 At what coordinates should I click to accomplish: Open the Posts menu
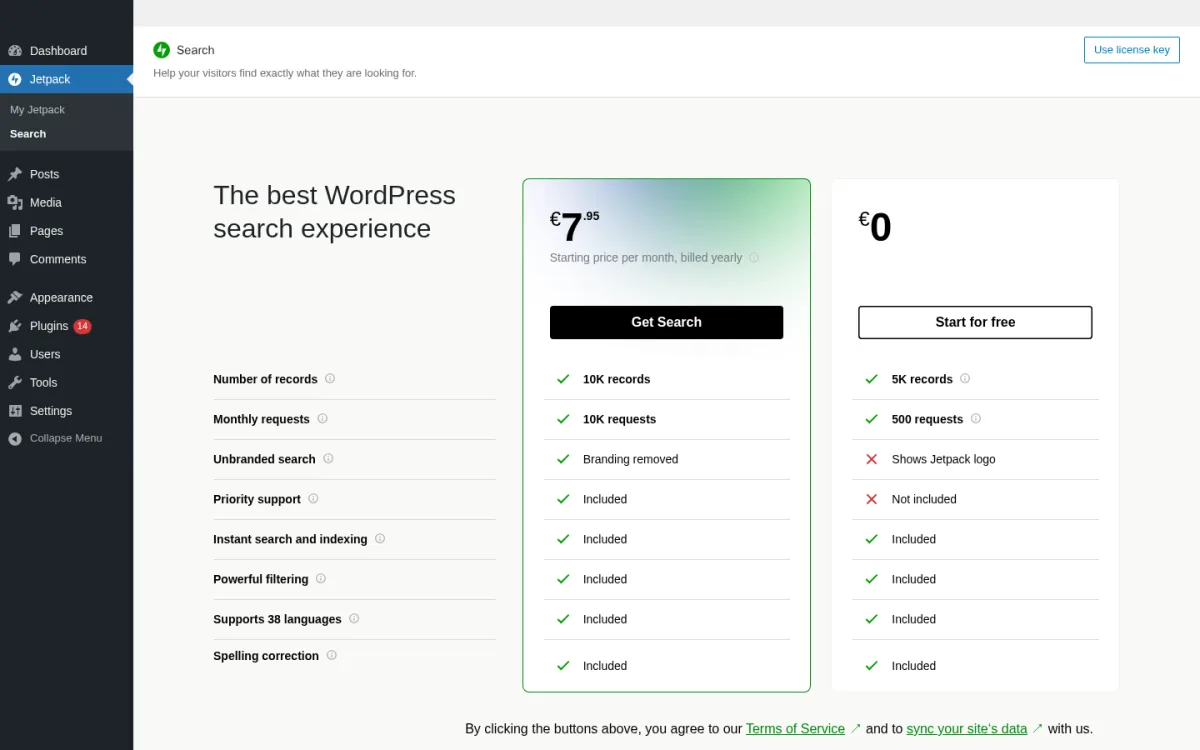tap(66, 174)
